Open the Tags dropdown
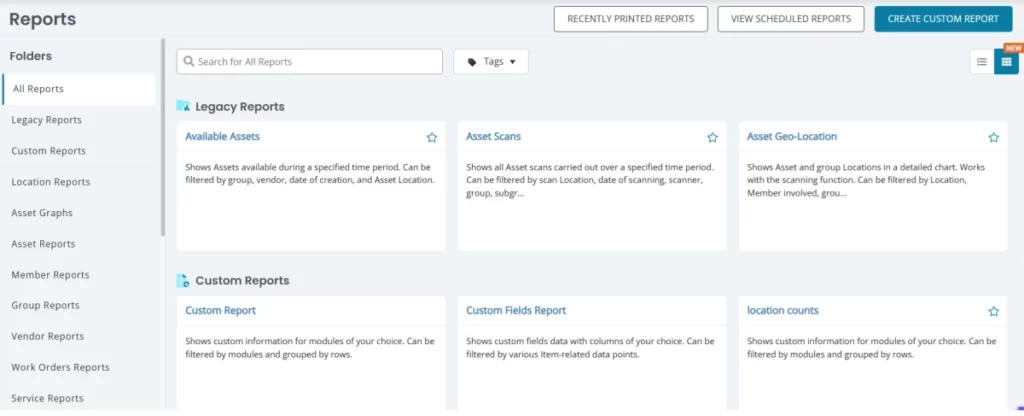The image size is (1024, 416). 491,61
